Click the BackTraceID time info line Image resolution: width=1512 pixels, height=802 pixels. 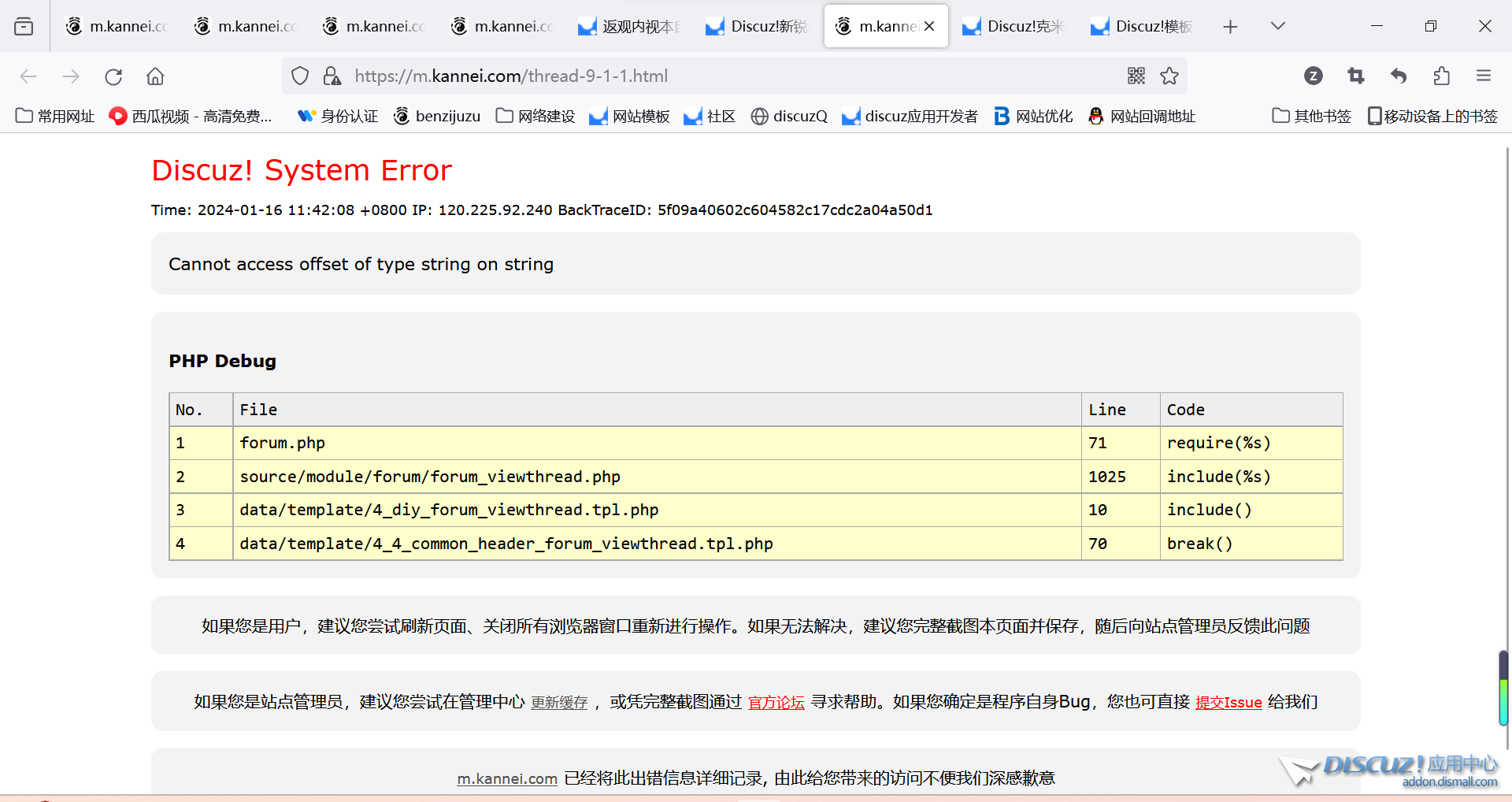(542, 210)
